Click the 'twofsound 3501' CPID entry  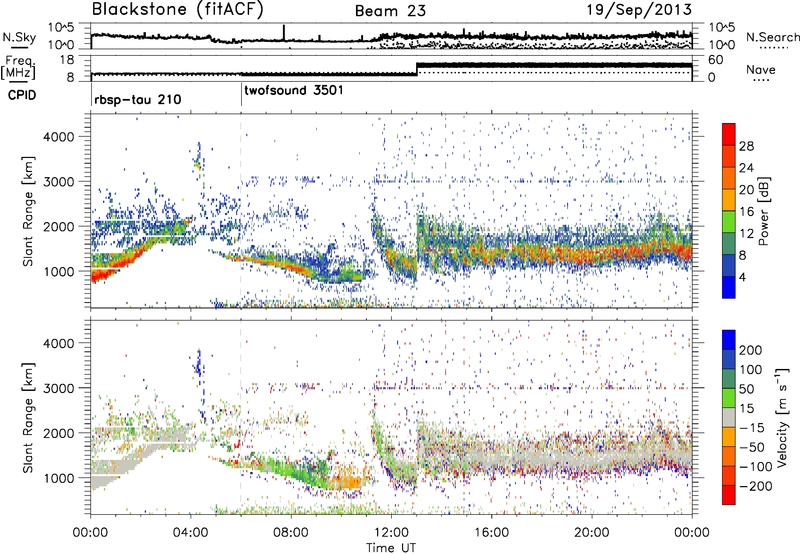294,90
